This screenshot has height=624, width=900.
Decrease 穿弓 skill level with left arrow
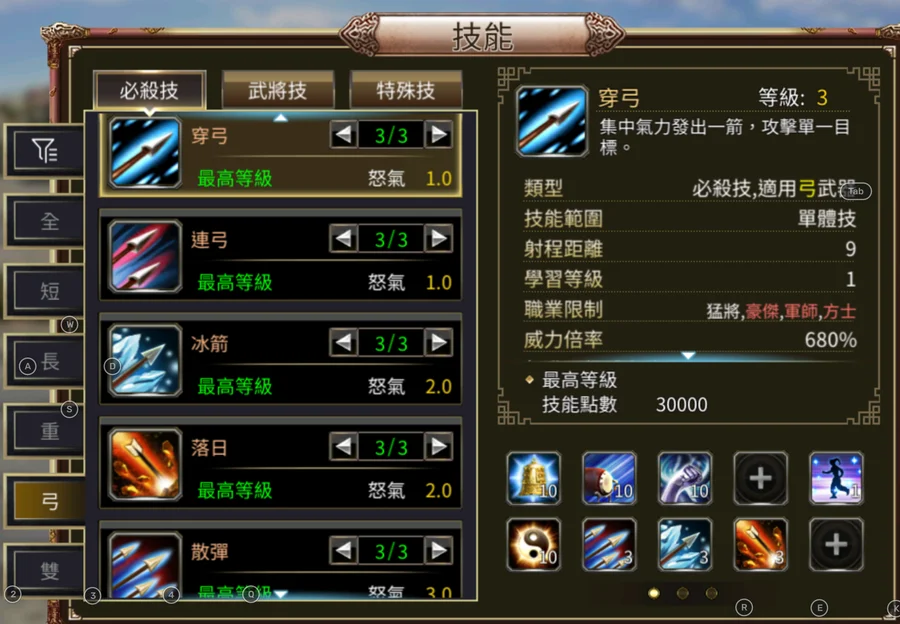pos(344,135)
